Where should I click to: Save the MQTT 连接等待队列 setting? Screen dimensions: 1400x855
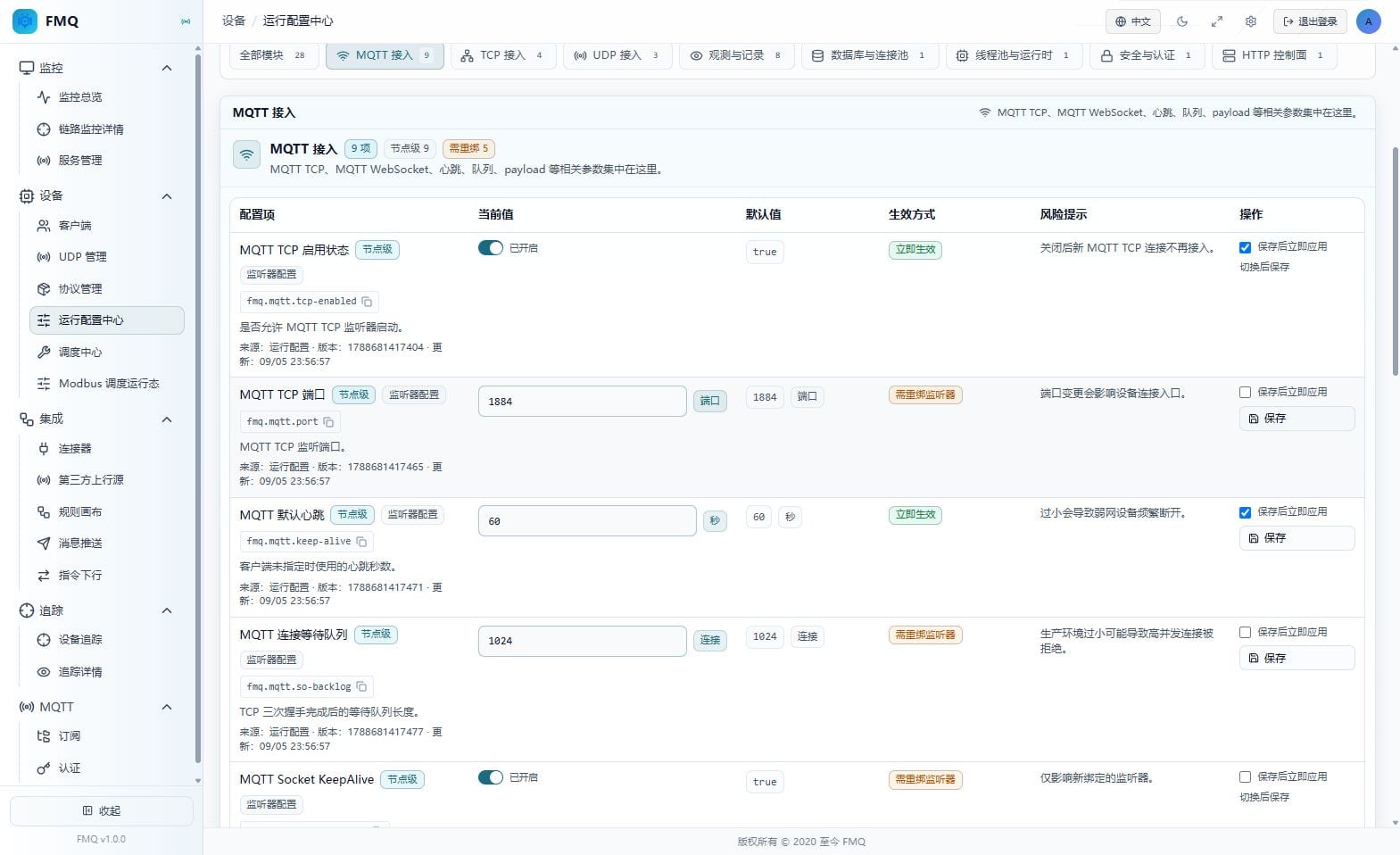[x=1296, y=658]
